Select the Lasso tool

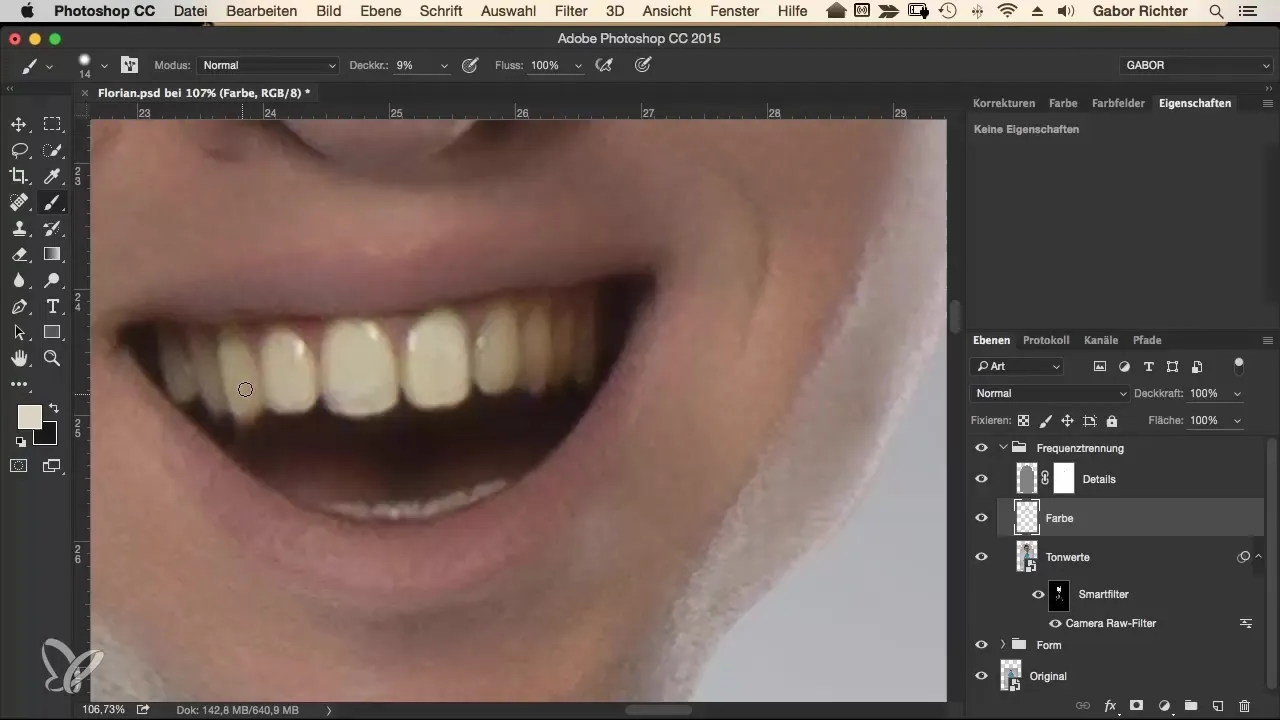point(19,151)
